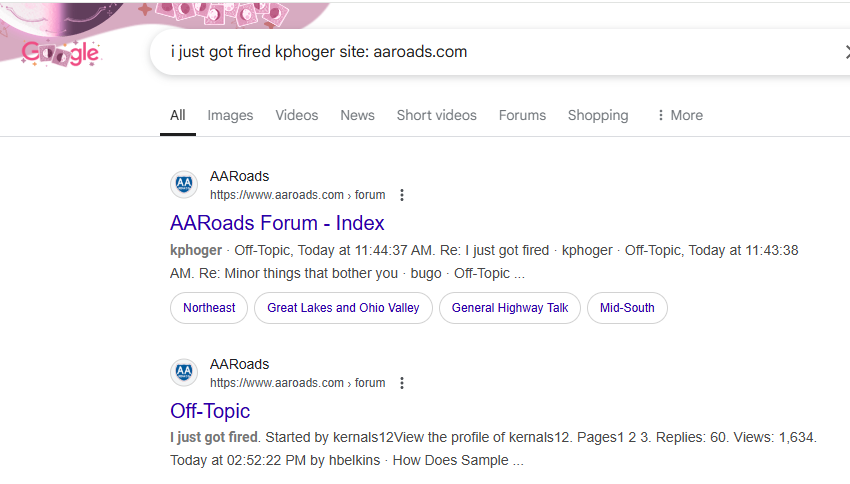Click the first result's aaroads.com forum URL
This screenshot has height=484, width=850.
pyautogui.click(x=298, y=195)
